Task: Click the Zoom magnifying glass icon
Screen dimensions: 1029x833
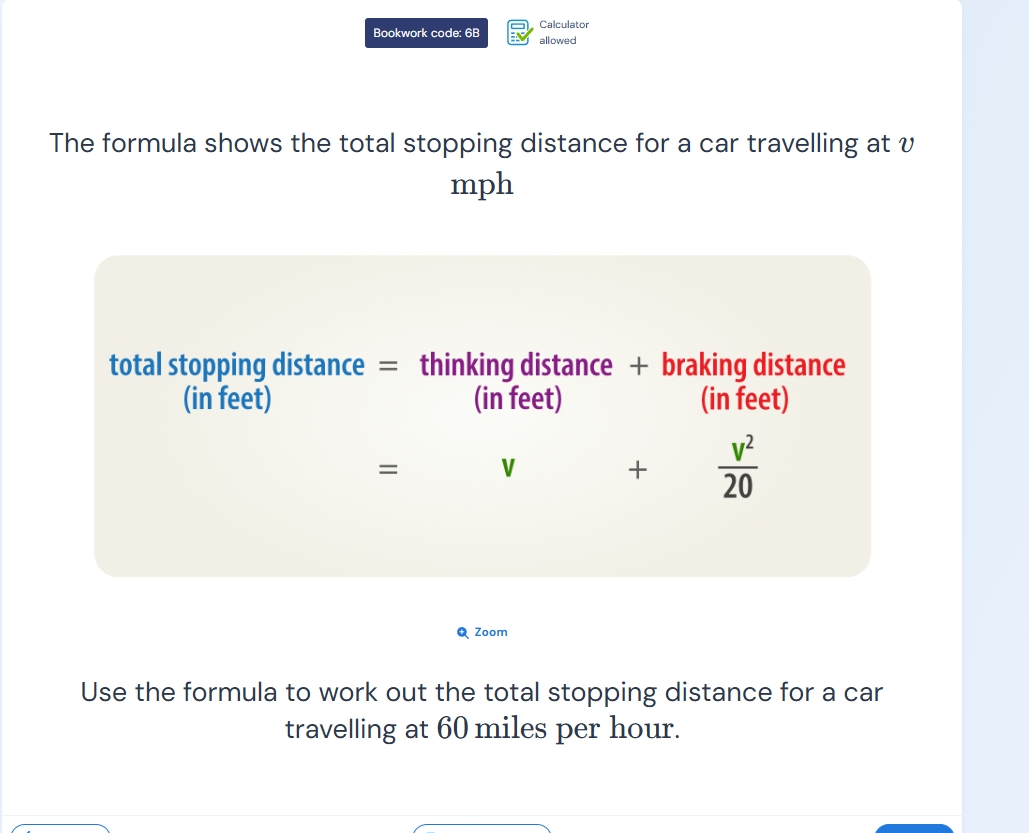Action: 460,632
